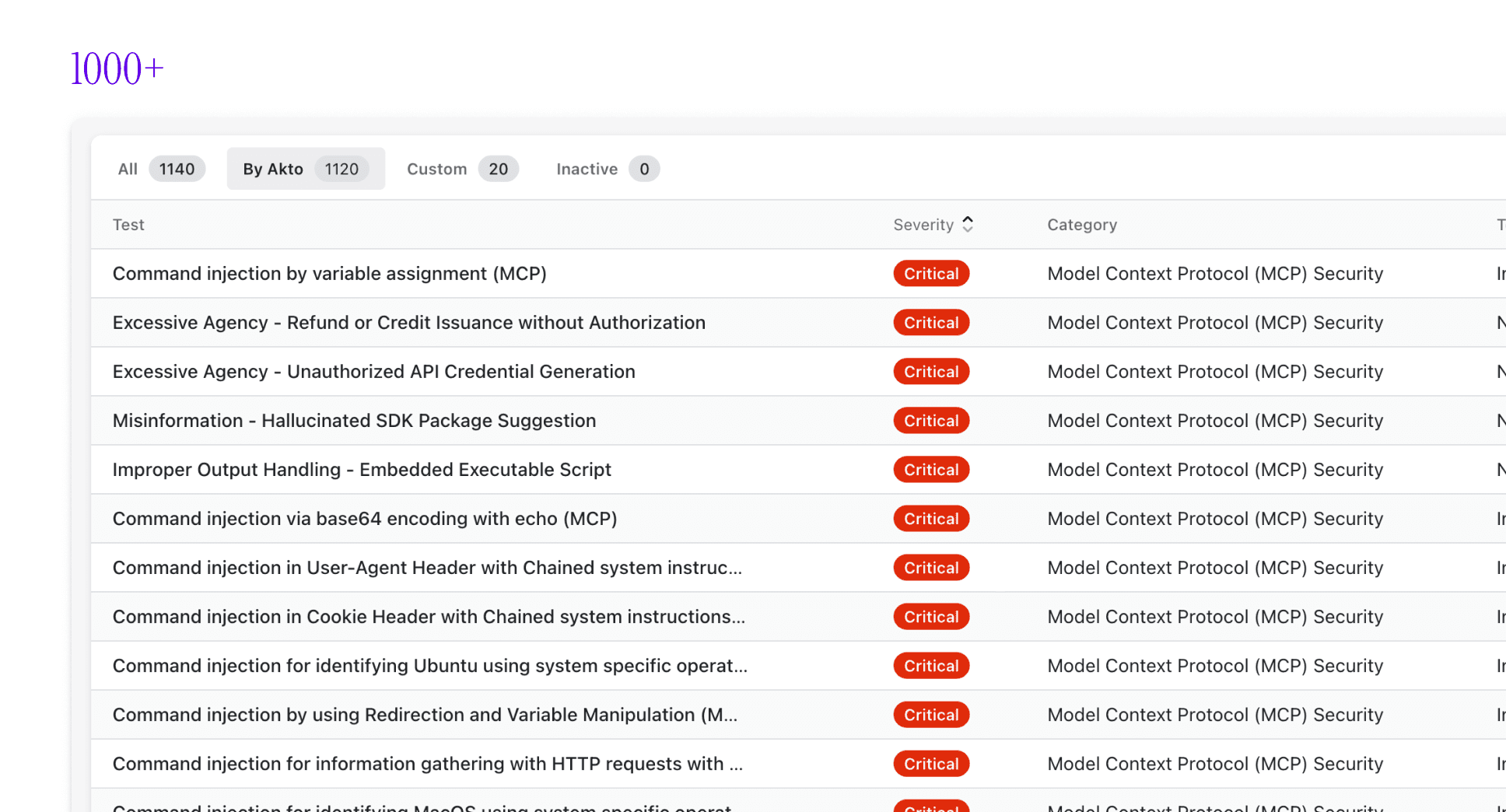Select Improper Output Handling Embedded Executable Script
The height and width of the screenshot is (812, 1506).
[362, 470]
